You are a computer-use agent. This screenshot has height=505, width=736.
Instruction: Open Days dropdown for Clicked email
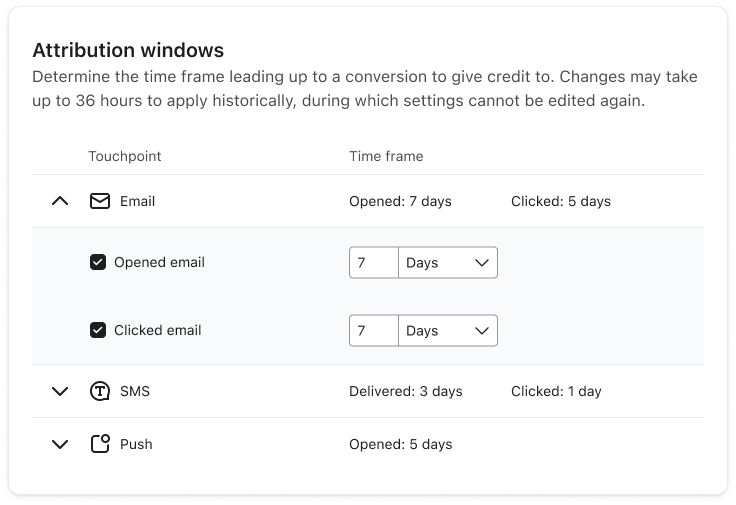coord(447,330)
